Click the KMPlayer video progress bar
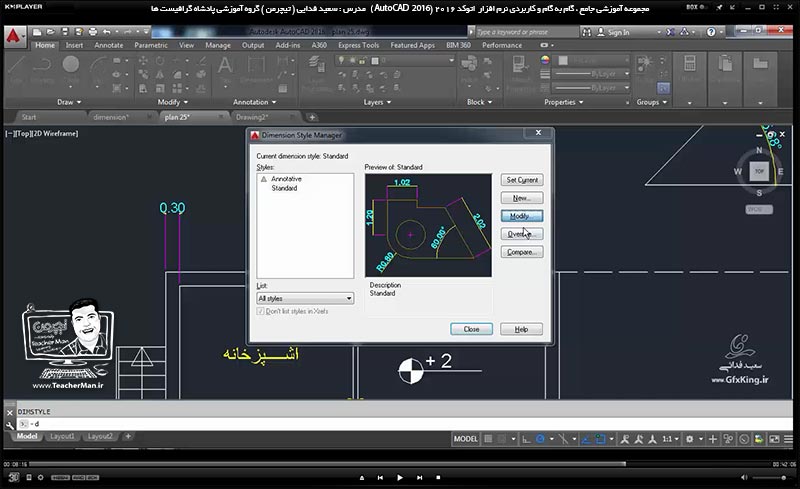Screen dimensions: 800x489 (x=399, y=464)
